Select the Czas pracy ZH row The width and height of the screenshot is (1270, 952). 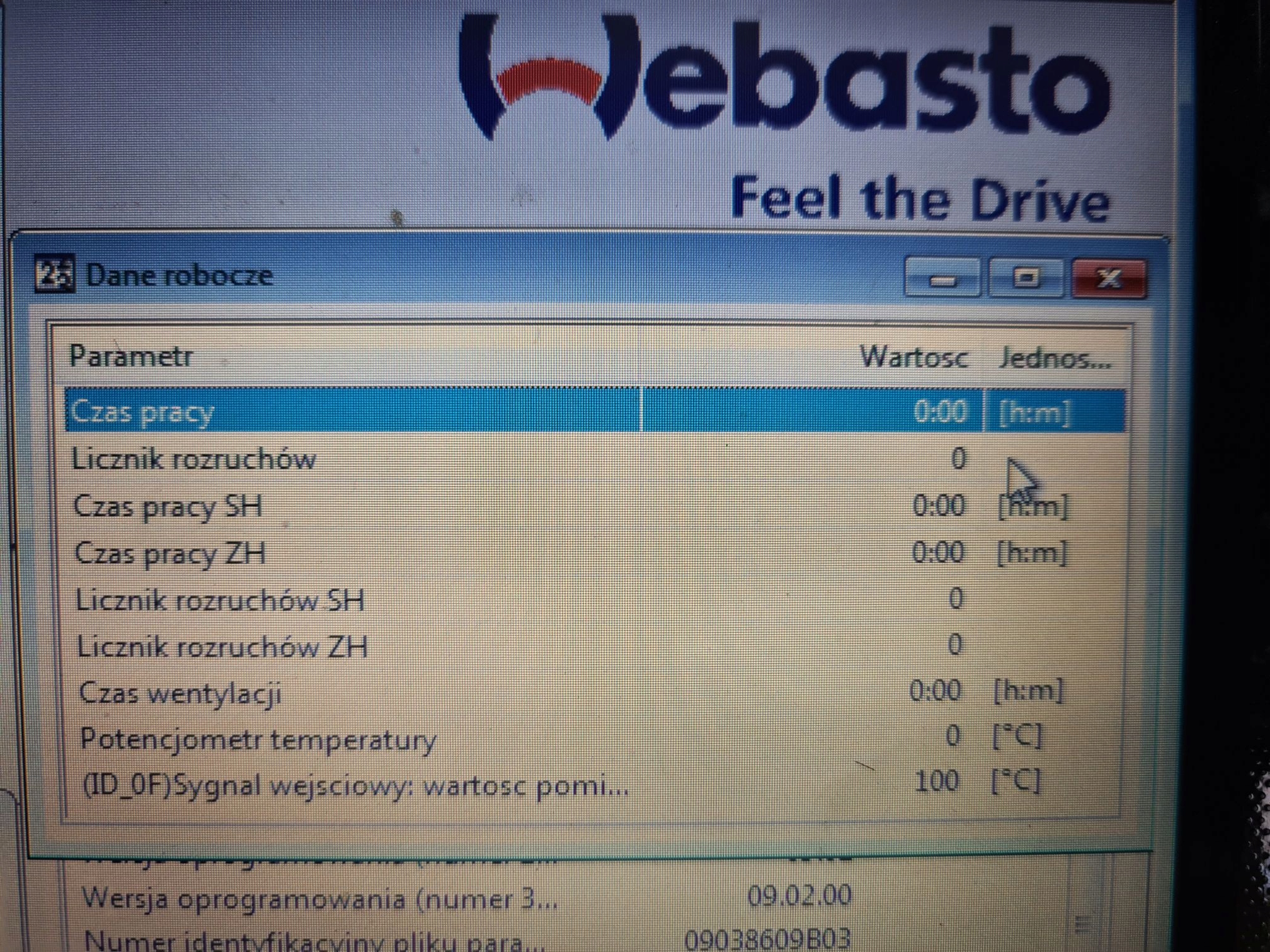point(170,553)
